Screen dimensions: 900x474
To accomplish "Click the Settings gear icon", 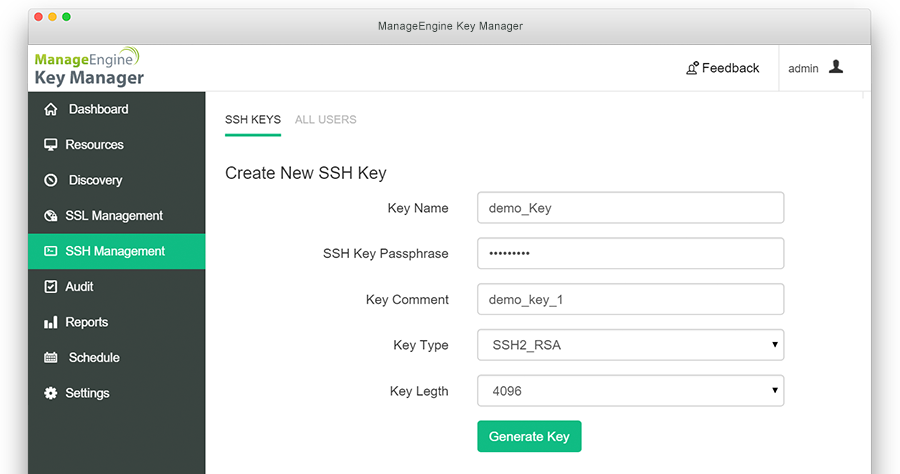I will [x=51, y=394].
